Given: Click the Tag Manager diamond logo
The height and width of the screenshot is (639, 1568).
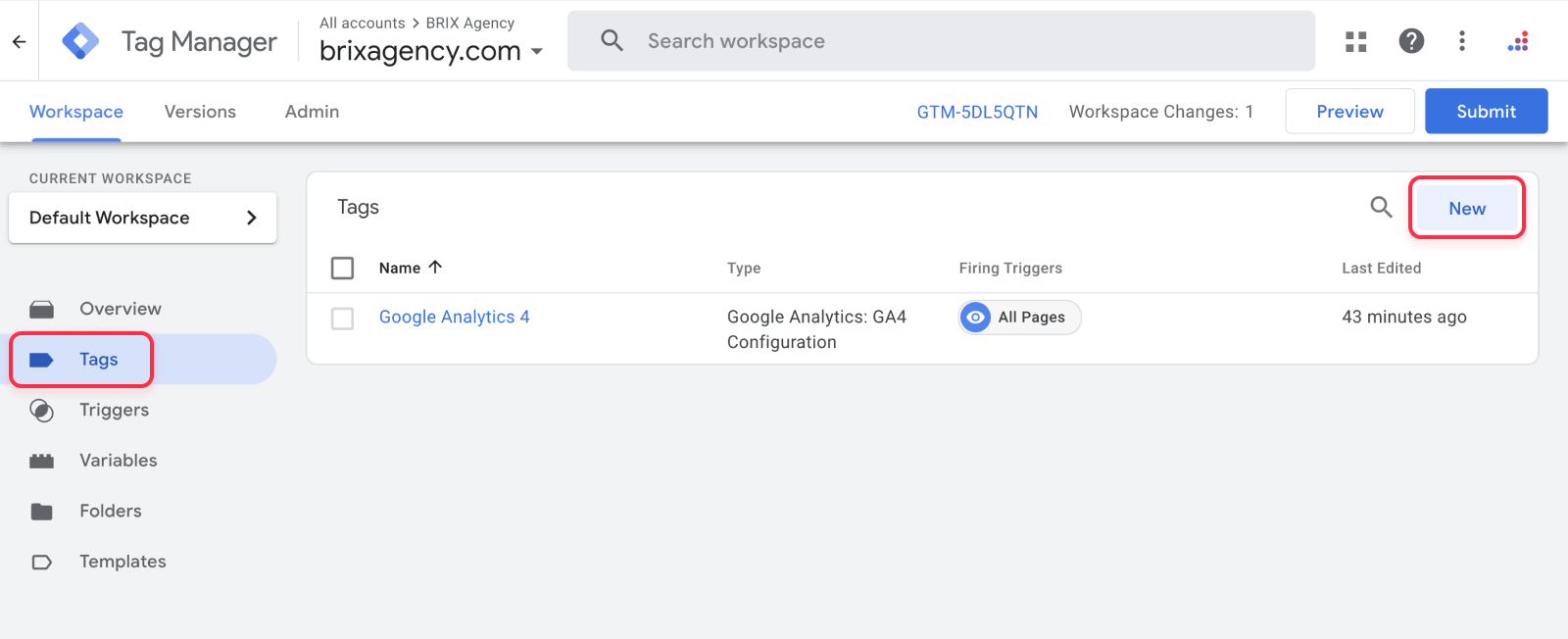Looking at the screenshot, I should (80, 41).
